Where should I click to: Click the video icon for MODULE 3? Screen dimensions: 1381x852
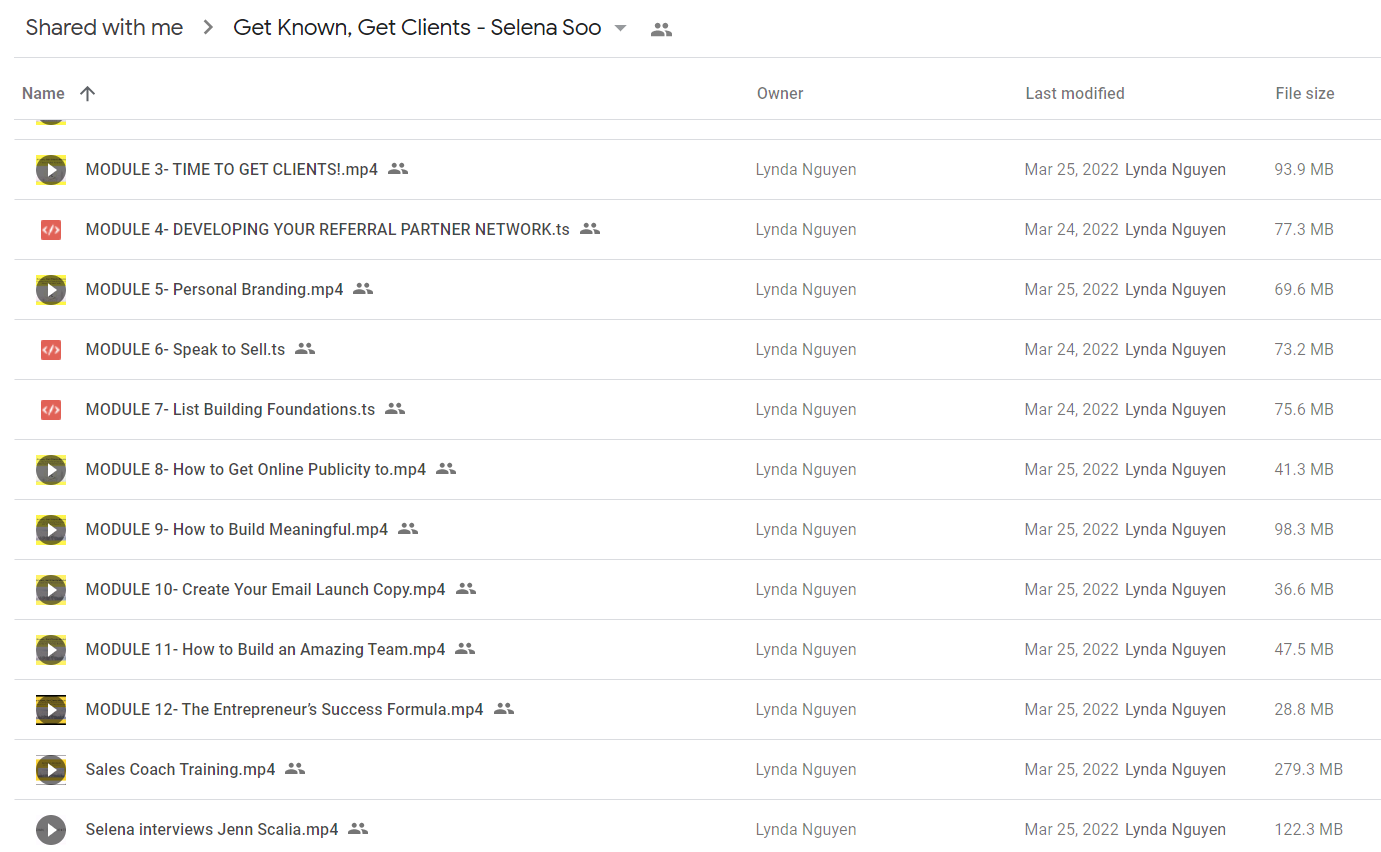(51, 170)
